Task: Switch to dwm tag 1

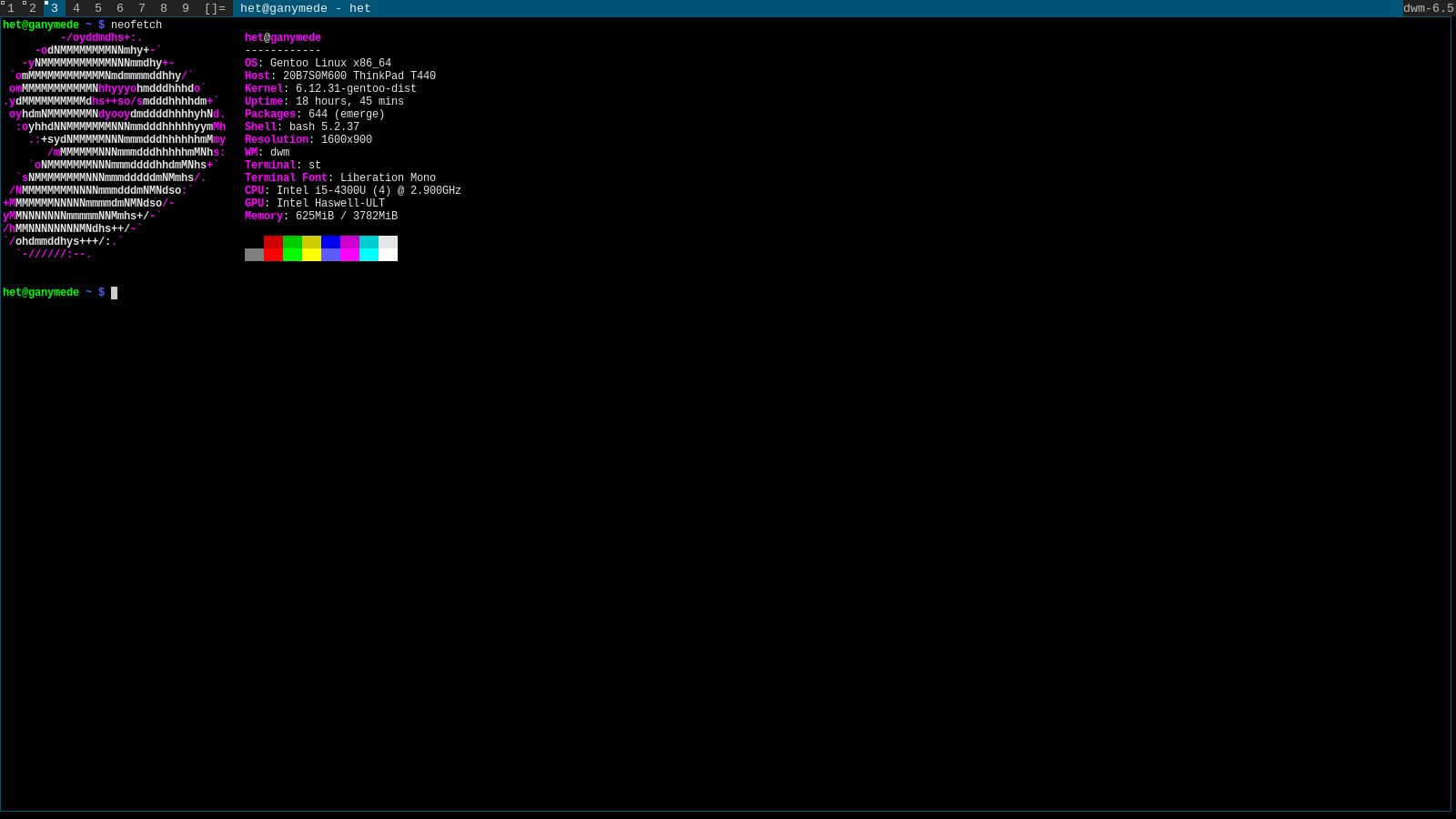Action: coord(11,8)
